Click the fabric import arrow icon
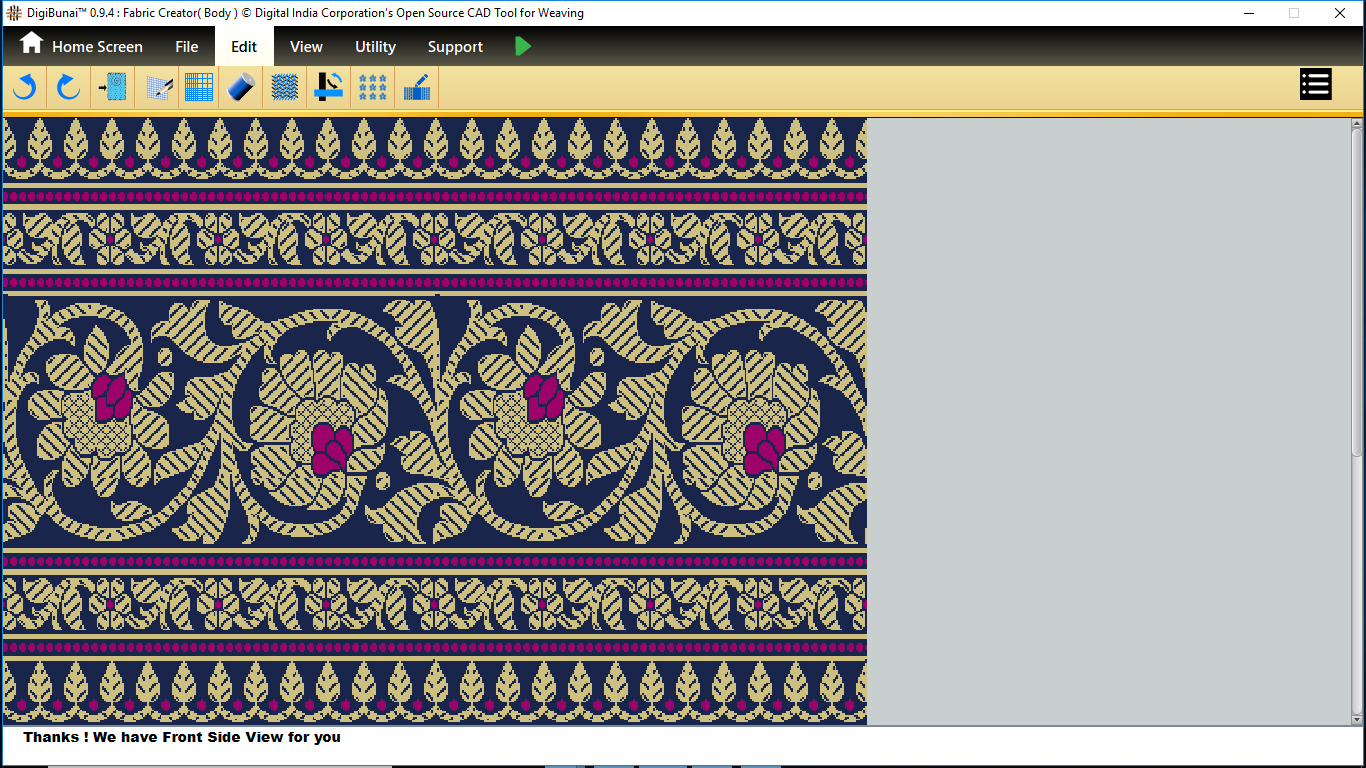 [112, 87]
